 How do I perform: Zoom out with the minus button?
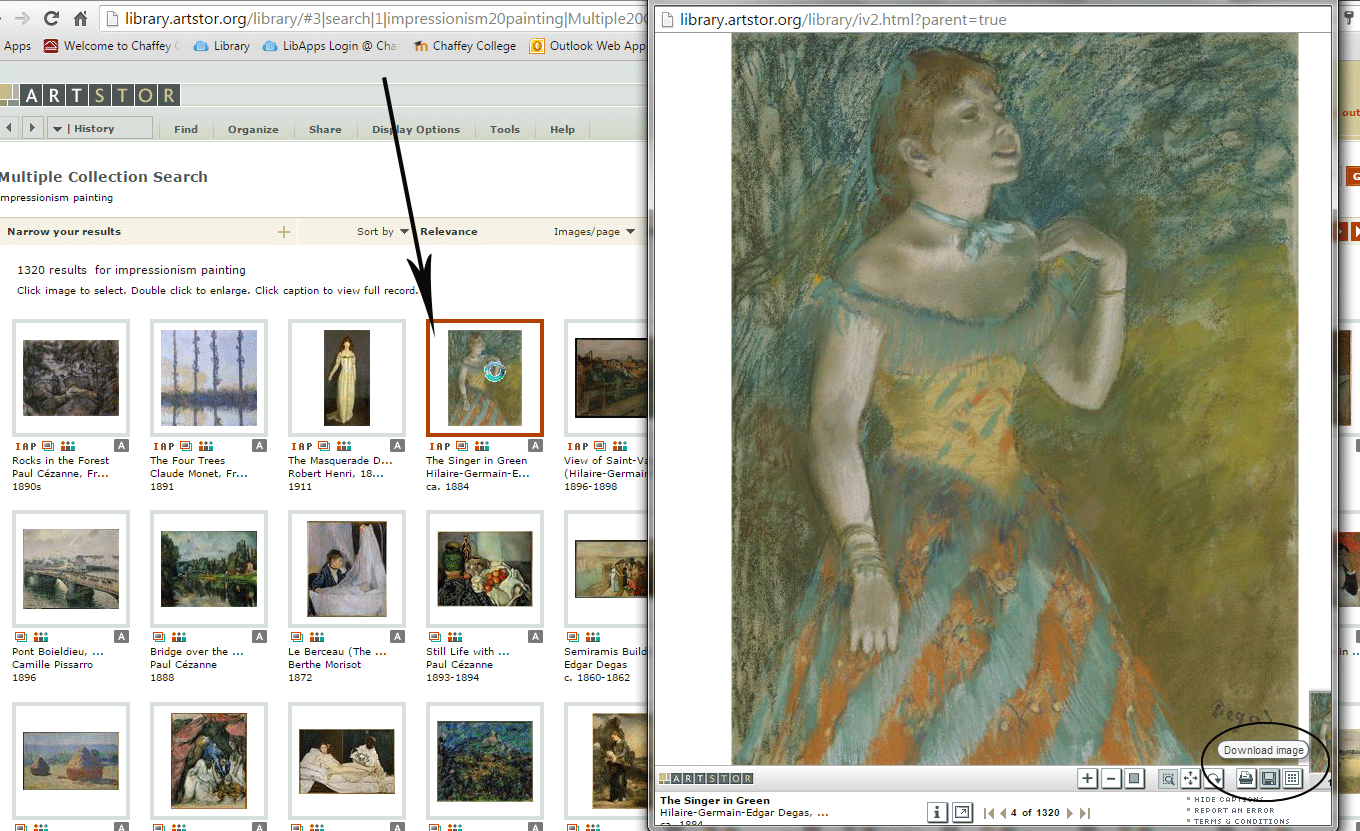(x=1111, y=778)
